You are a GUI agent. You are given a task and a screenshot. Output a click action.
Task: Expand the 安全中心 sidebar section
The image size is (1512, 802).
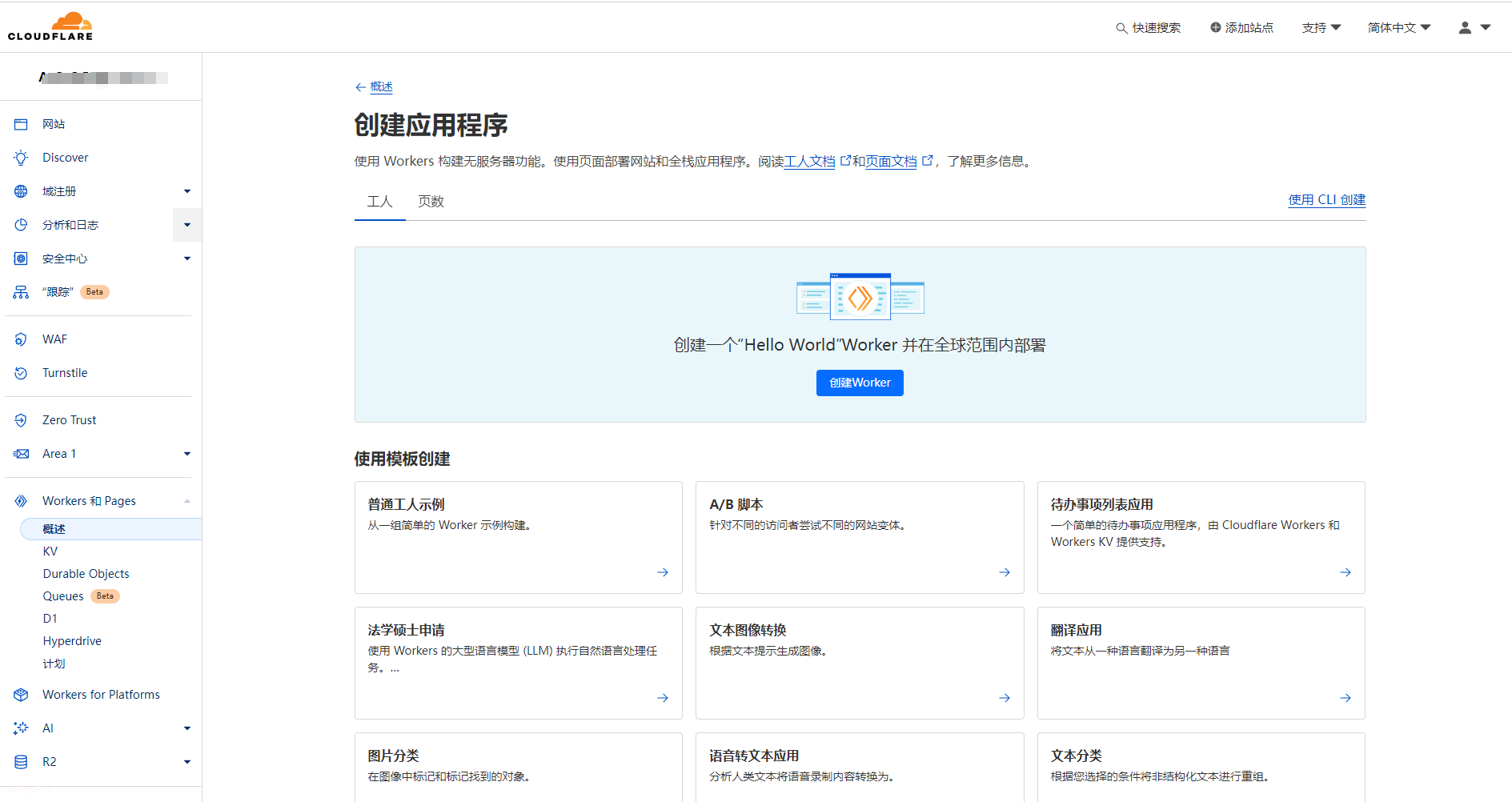coord(187,259)
